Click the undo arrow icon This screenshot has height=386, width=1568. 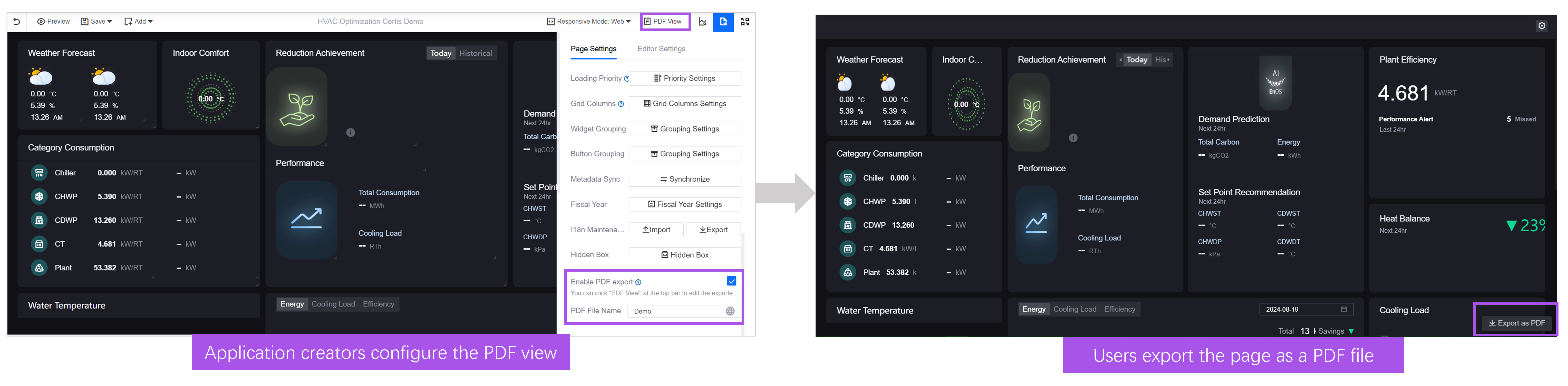click(16, 22)
